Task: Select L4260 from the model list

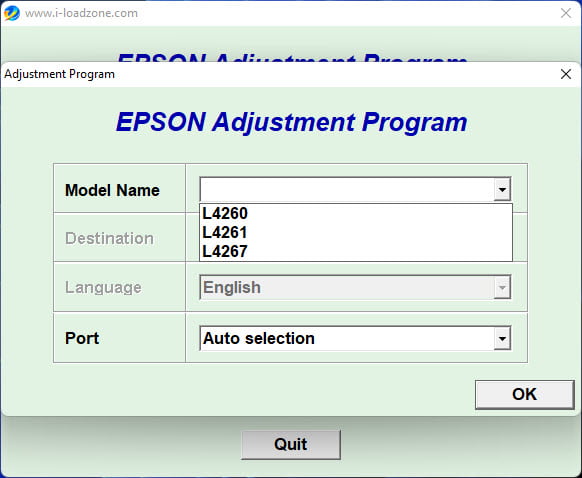Action: point(356,213)
